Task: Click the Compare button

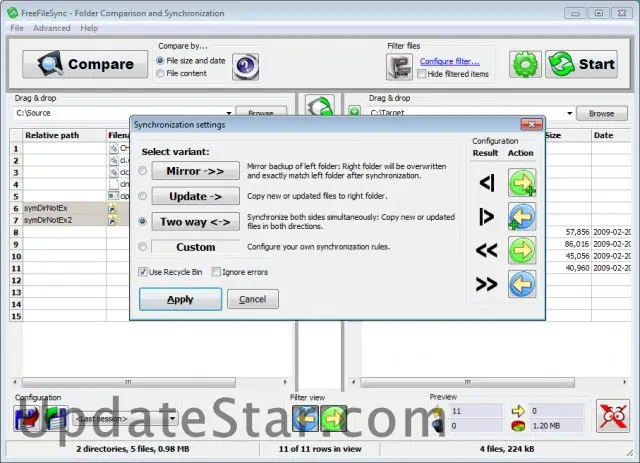Action: click(85, 64)
